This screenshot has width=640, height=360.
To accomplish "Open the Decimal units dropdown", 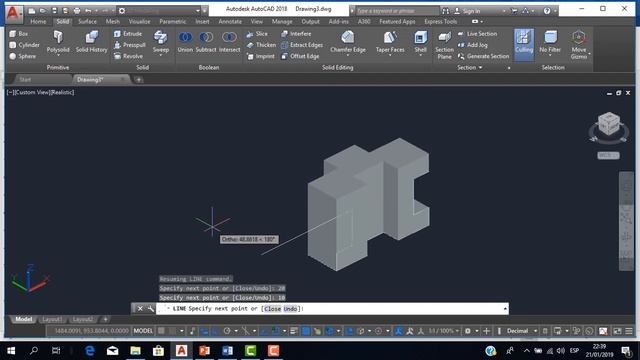I will pos(521,331).
